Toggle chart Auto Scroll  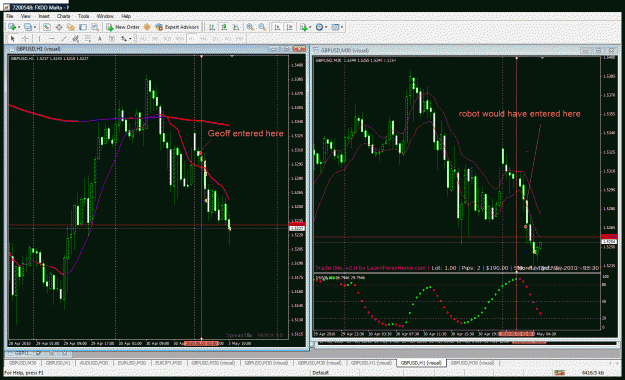tap(277, 27)
